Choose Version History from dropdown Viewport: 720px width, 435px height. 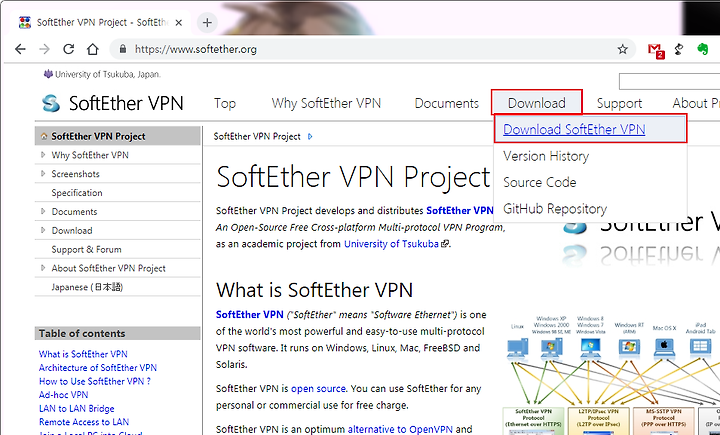(x=546, y=156)
